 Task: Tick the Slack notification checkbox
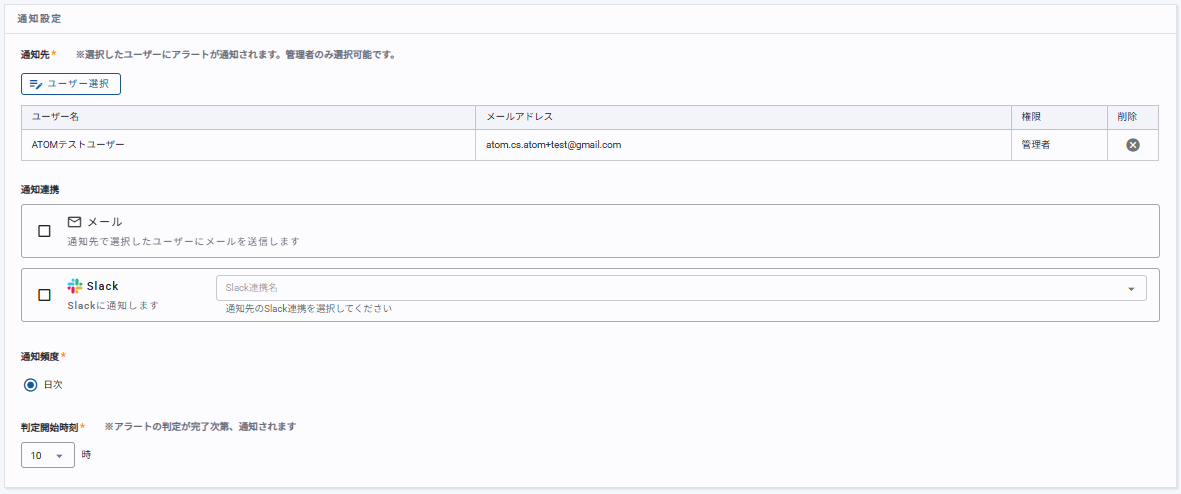pos(44,295)
